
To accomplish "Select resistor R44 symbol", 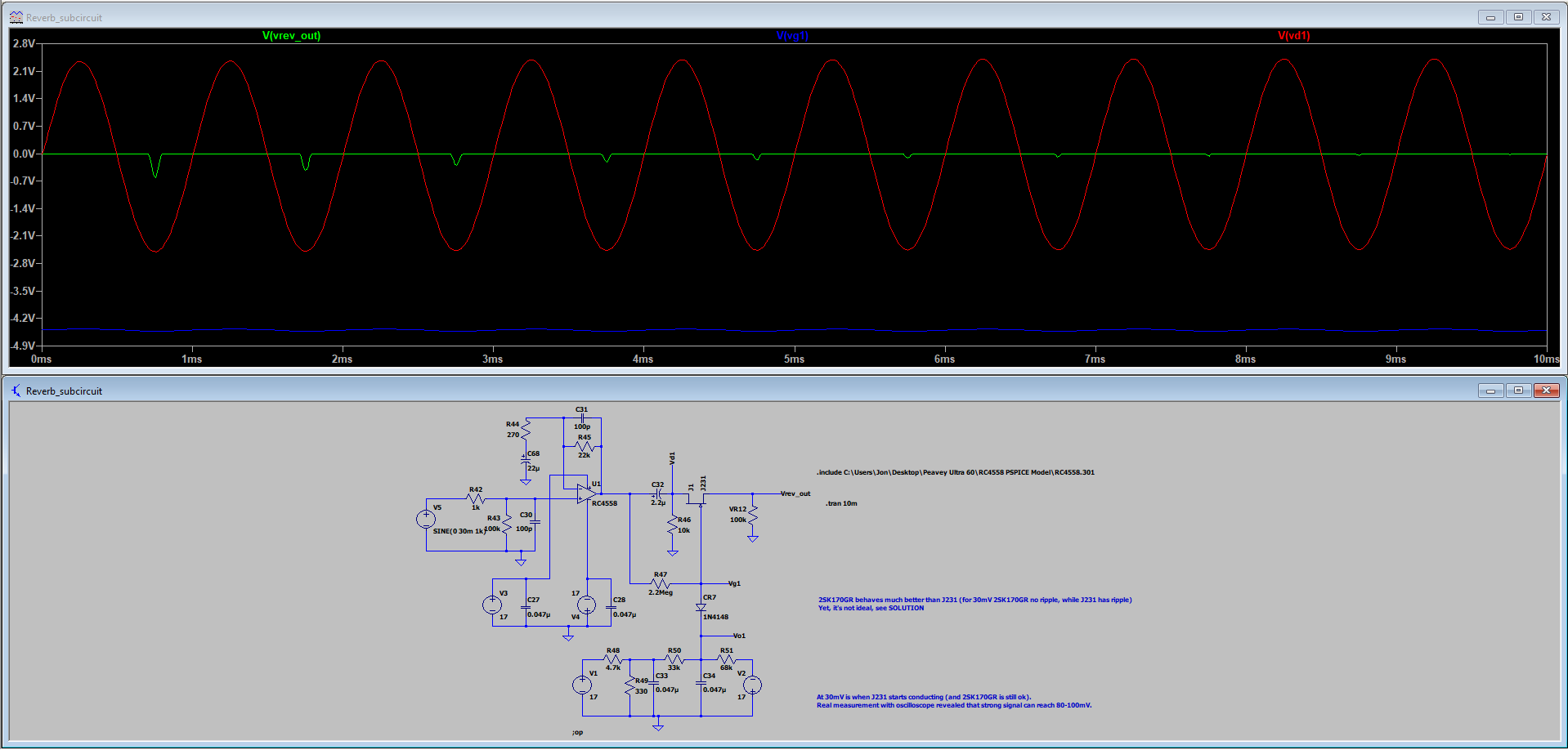I will [x=526, y=429].
